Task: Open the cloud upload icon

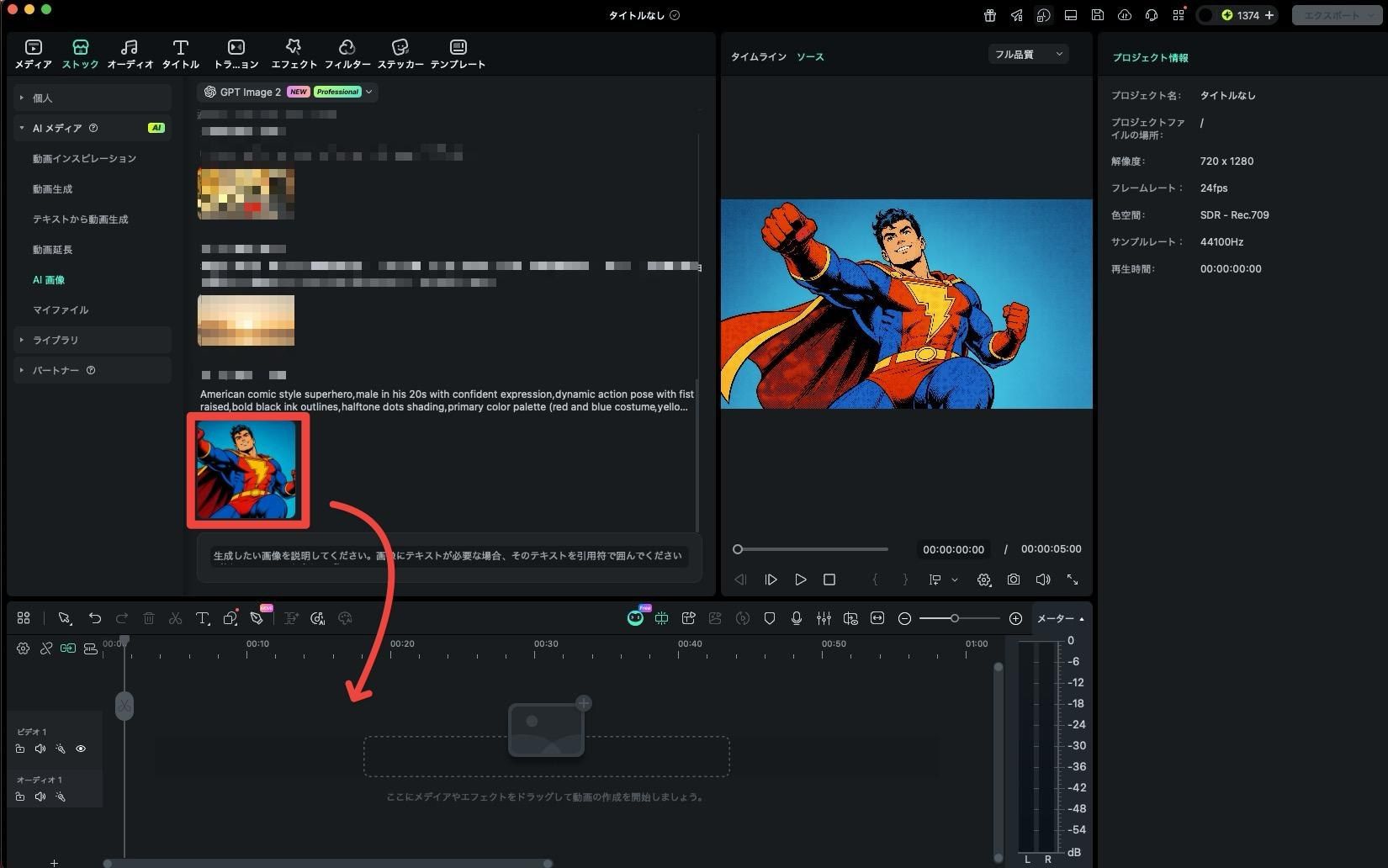Action: pos(1125,15)
